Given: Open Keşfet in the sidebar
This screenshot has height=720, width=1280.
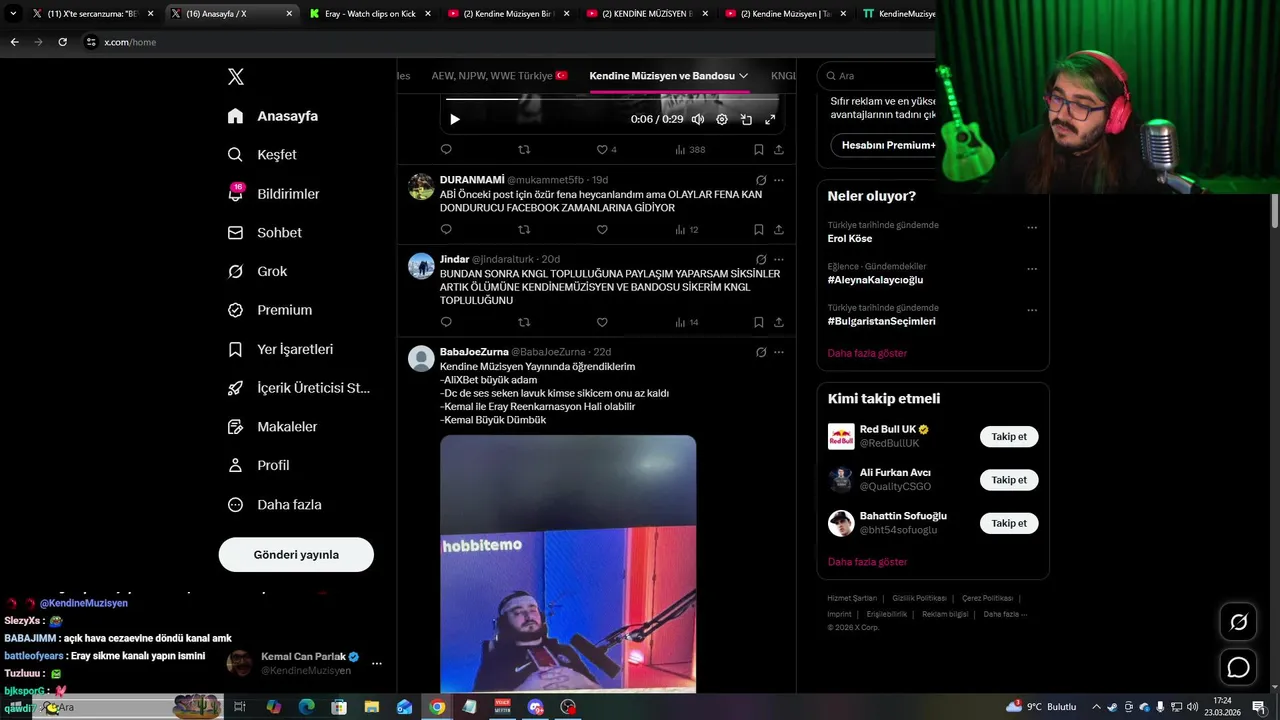Looking at the screenshot, I should [x=262, y=155].
